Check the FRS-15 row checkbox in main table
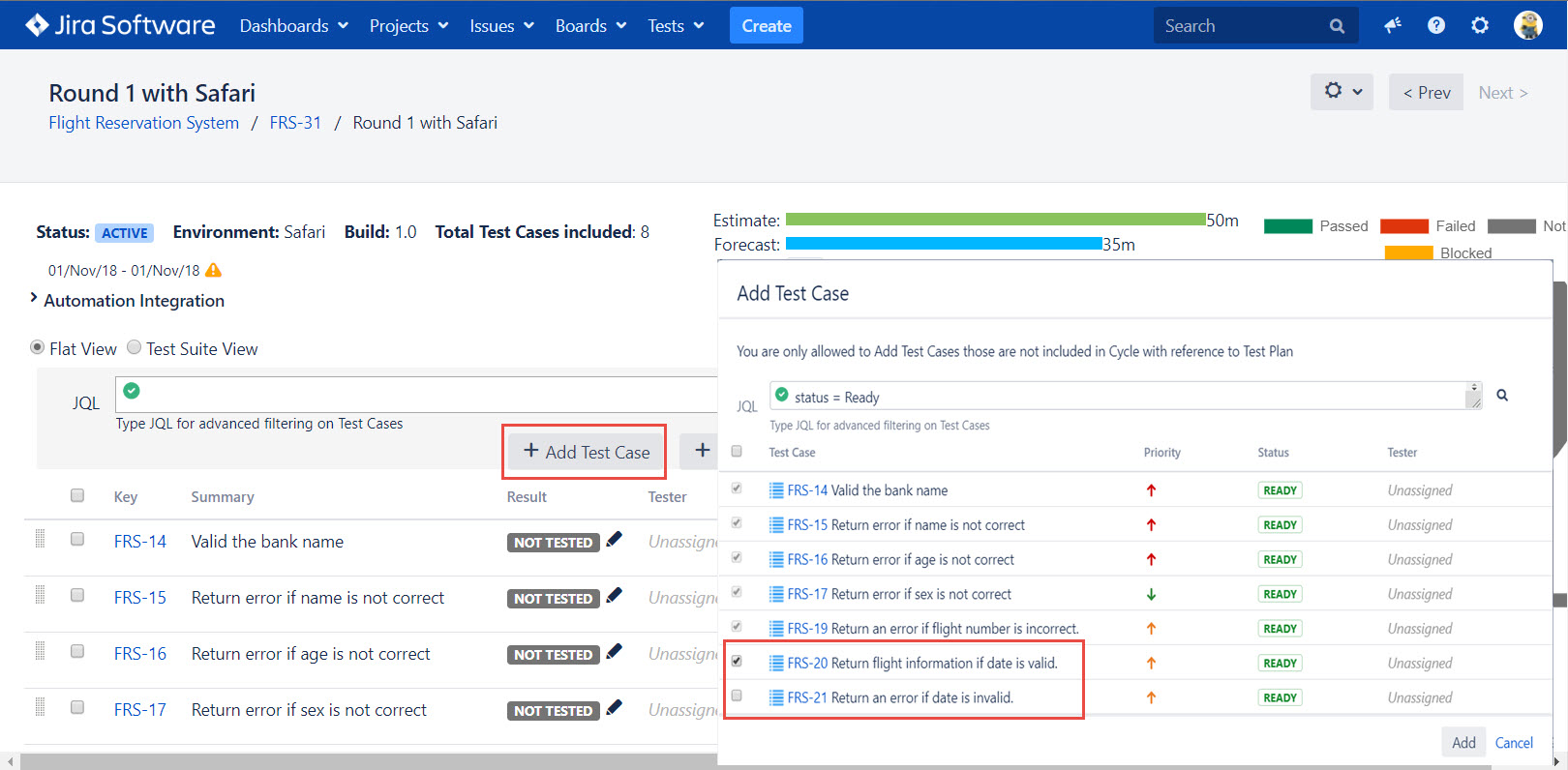Viewport: 1568px width, 770px height. click(x=77, y=595)
